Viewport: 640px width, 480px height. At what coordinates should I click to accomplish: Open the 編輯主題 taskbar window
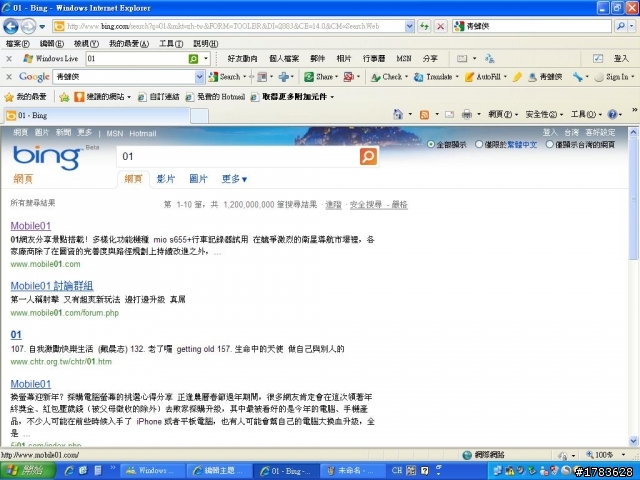coord(219,471)
